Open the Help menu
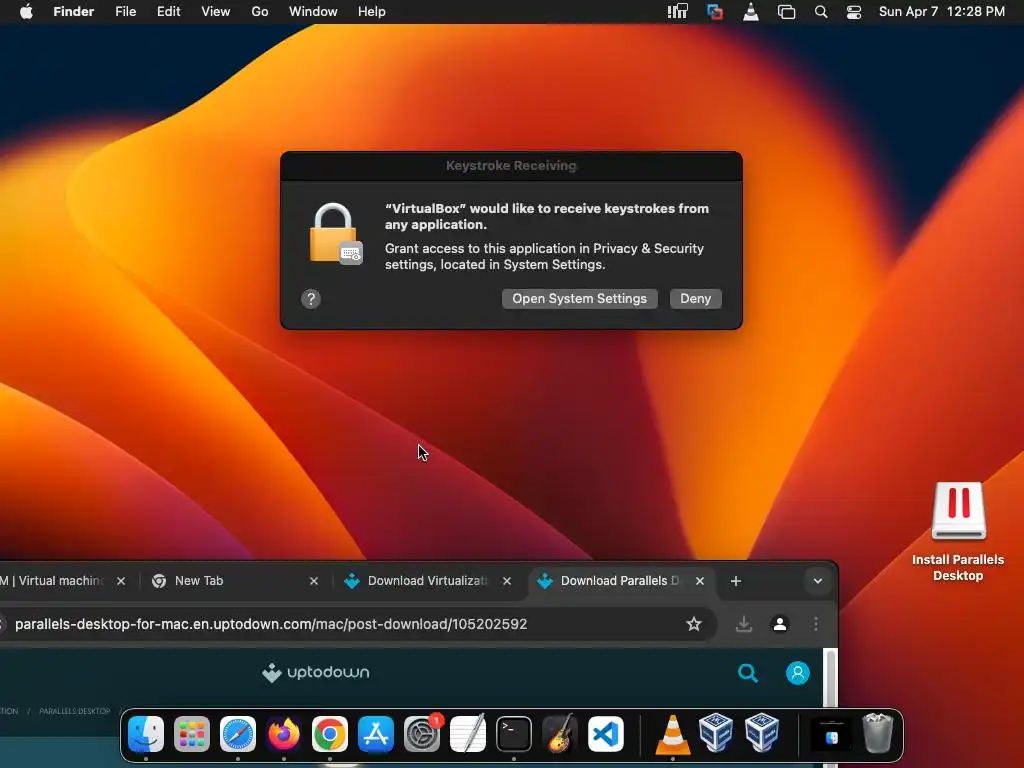 372,12
